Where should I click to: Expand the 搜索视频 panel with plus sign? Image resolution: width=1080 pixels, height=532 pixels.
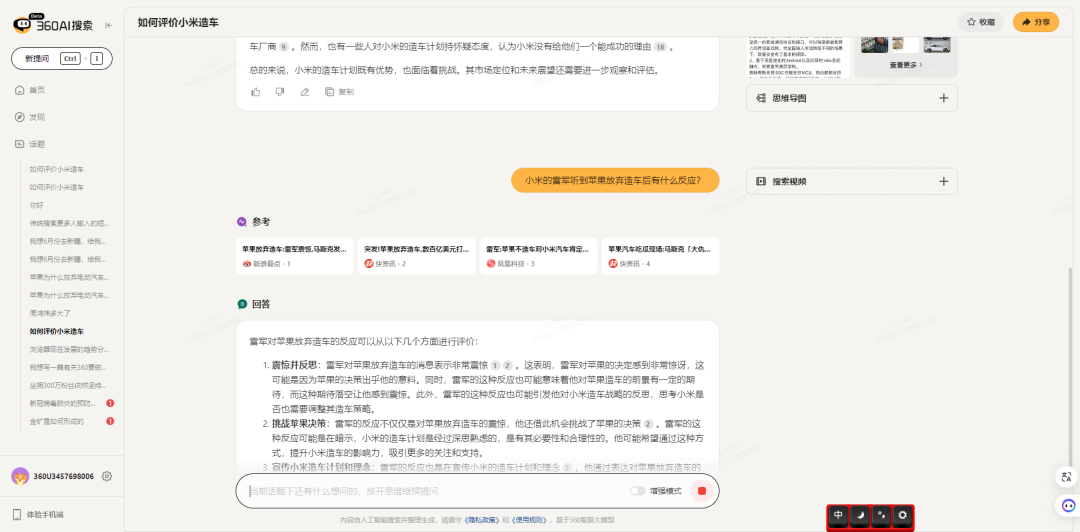[943, 181]
